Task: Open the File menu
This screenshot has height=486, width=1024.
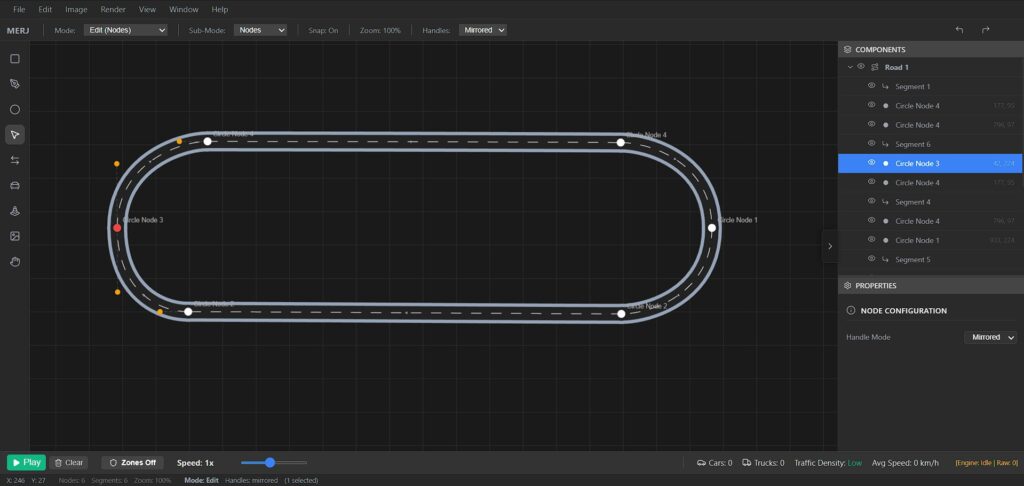Action: [19, 10]
